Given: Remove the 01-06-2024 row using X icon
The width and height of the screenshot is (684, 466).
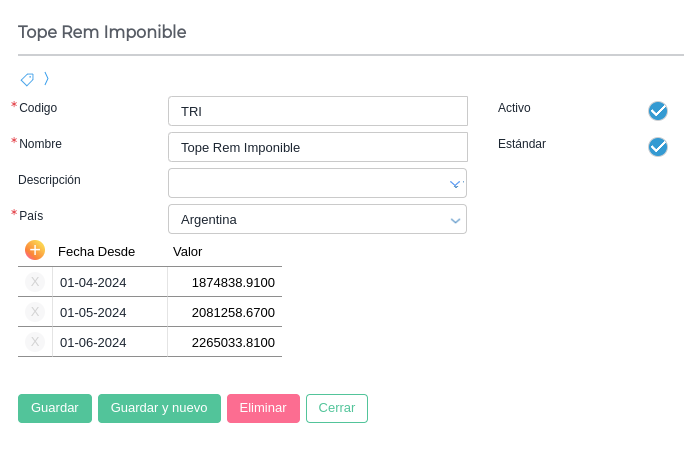Looking at the screenshot, I should click(x=35, y=342).
